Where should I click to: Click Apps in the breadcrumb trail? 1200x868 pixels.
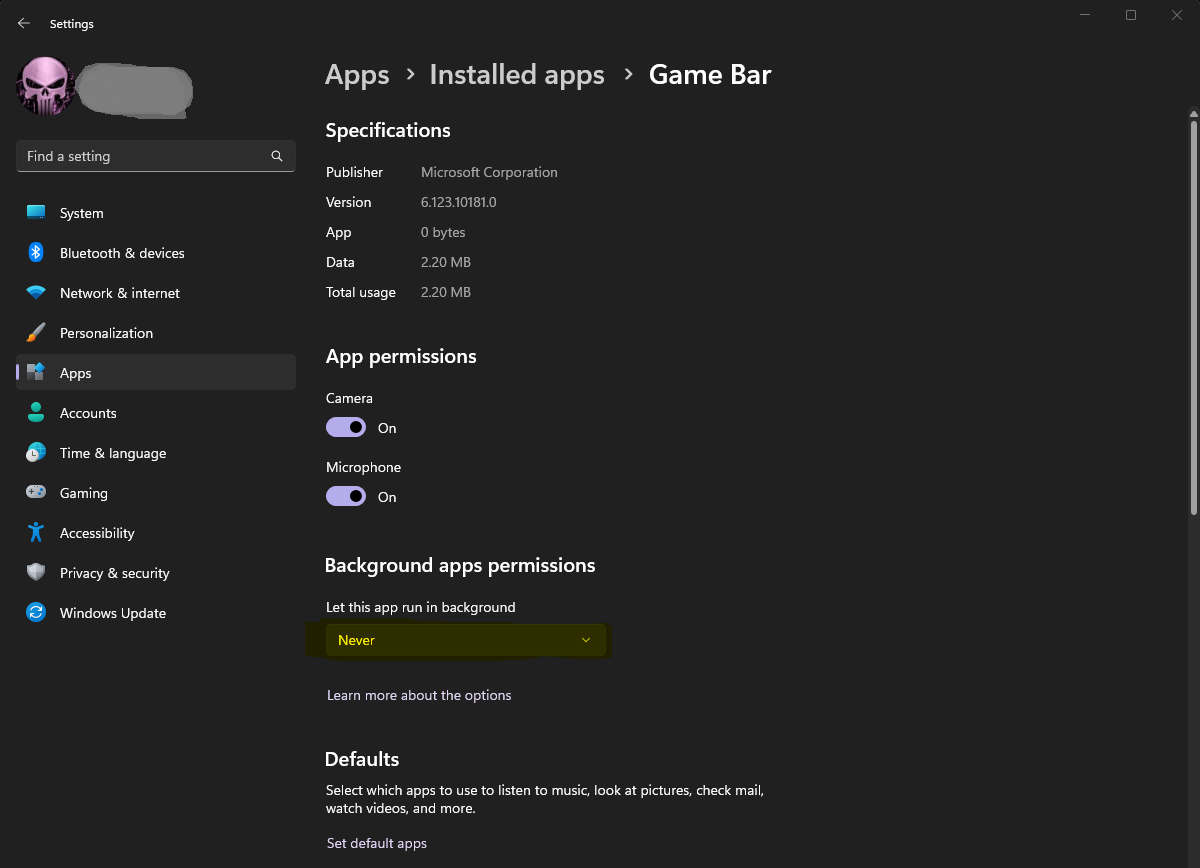tap(357, 74)
